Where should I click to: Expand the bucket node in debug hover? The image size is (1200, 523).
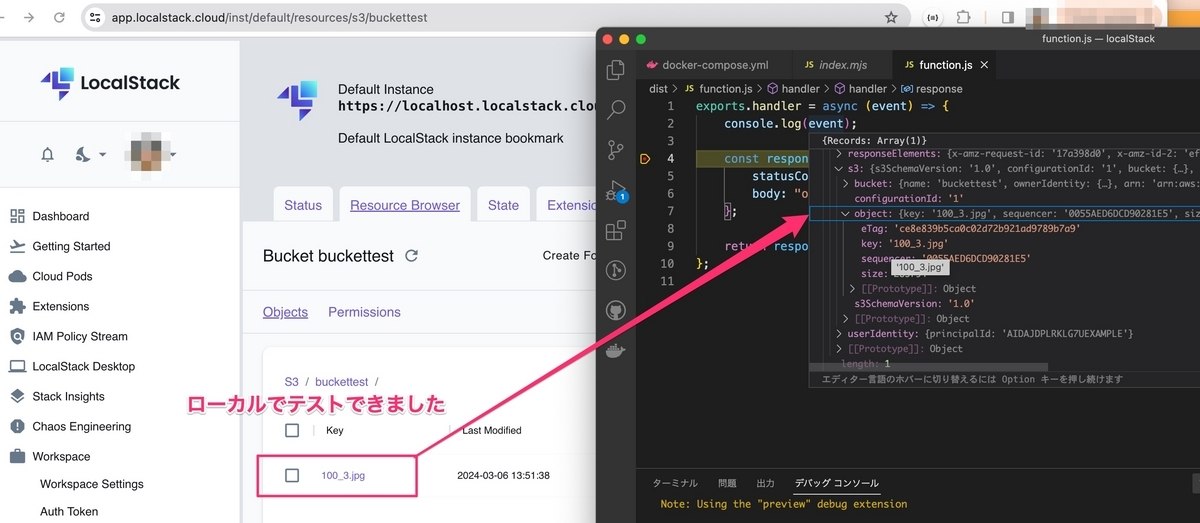click(846, 184)
